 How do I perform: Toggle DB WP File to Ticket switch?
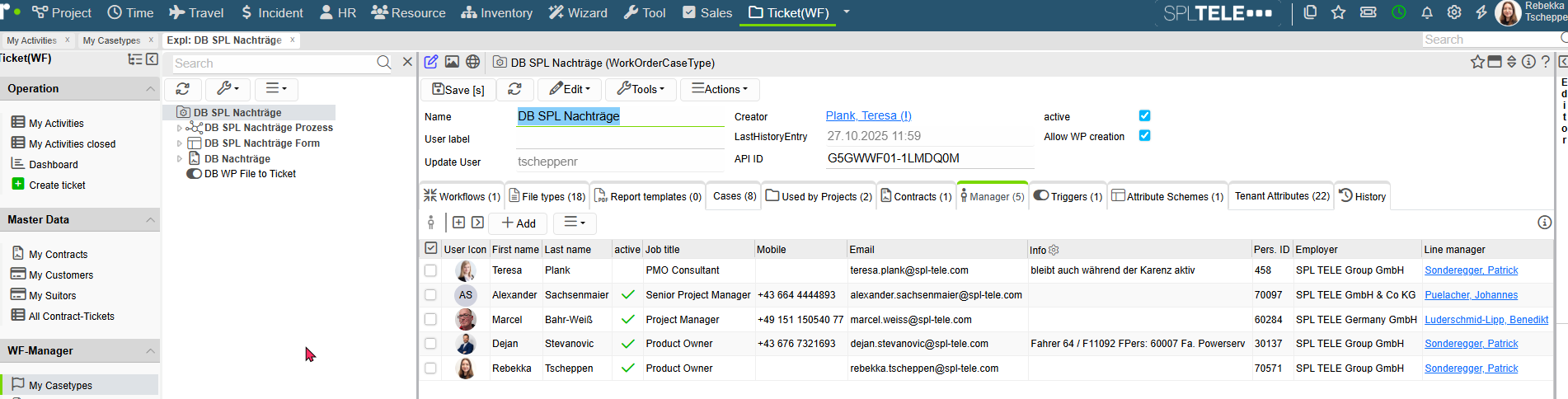[194, 174]
